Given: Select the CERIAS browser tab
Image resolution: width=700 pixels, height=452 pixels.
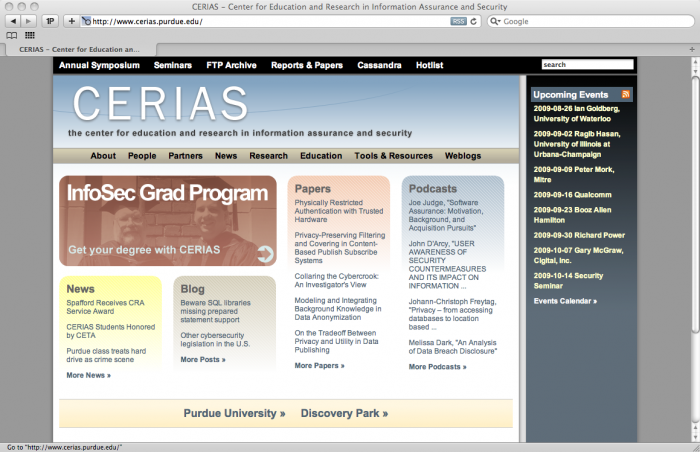Looking at the screenshot, I should coord(79,50).
